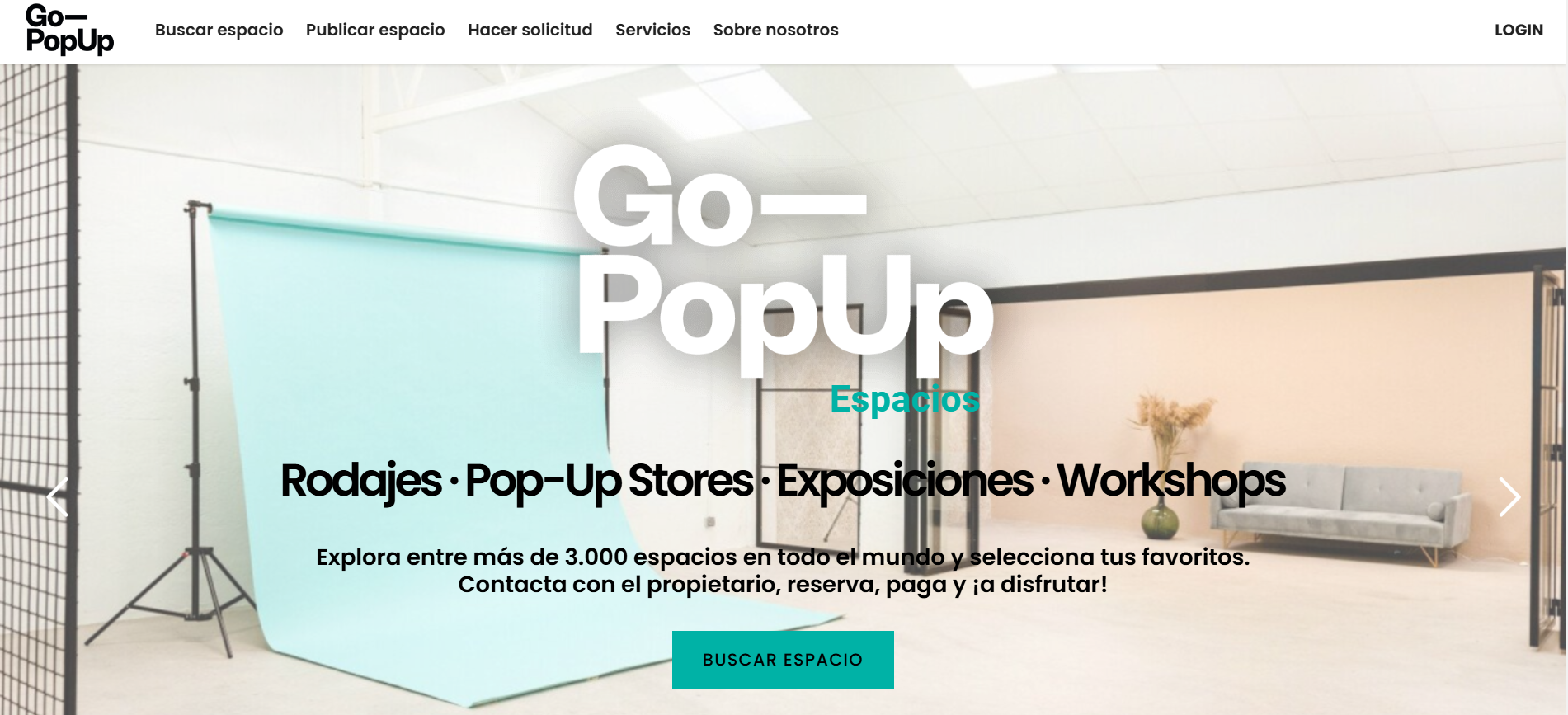Advance to next carousel slide arrow

tap(1509, 497)
